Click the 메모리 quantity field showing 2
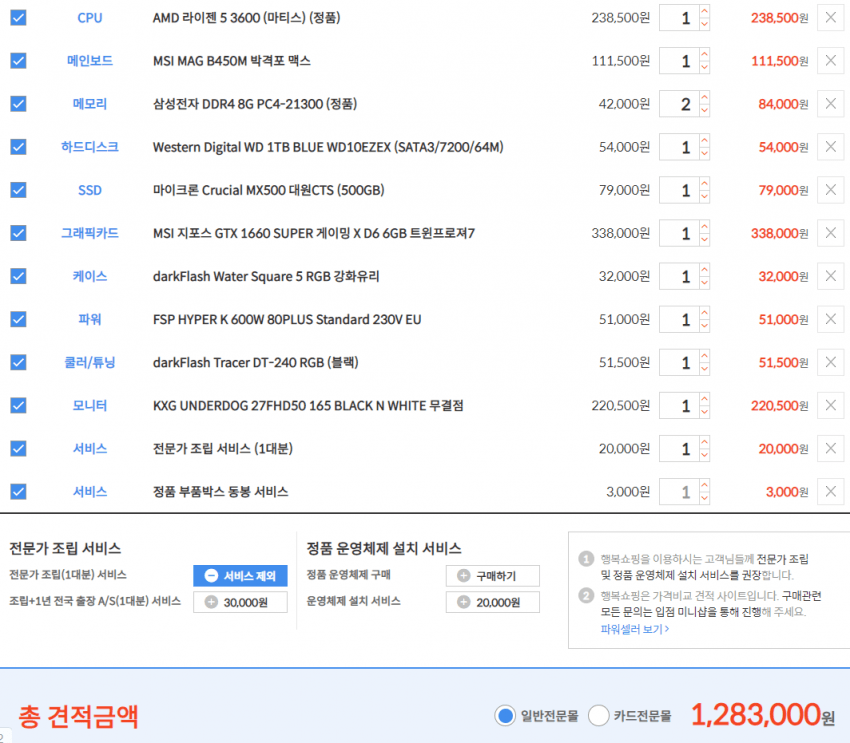 tap(679, 104)
